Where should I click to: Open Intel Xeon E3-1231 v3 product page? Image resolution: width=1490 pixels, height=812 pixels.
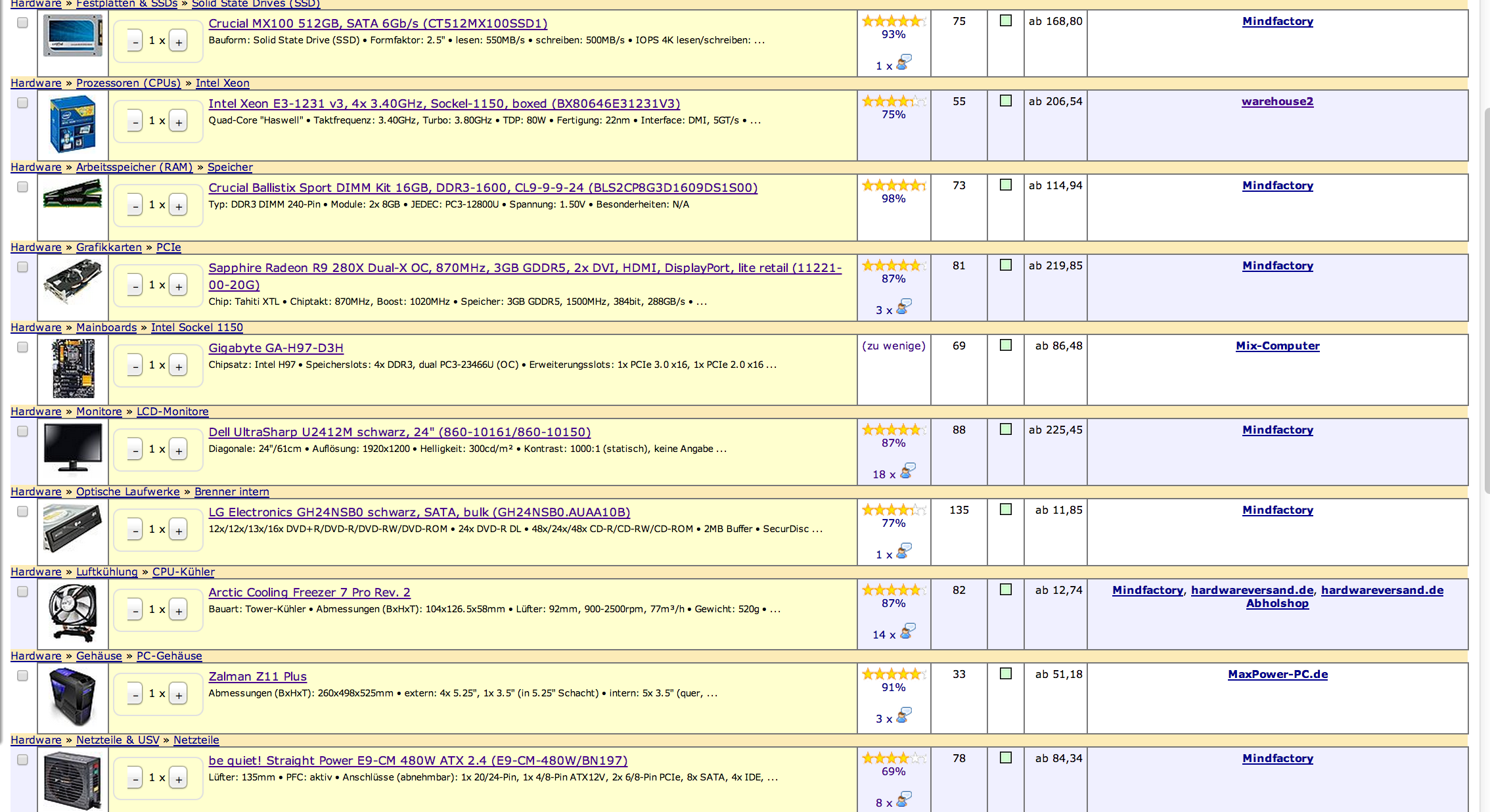coord(444,104)
